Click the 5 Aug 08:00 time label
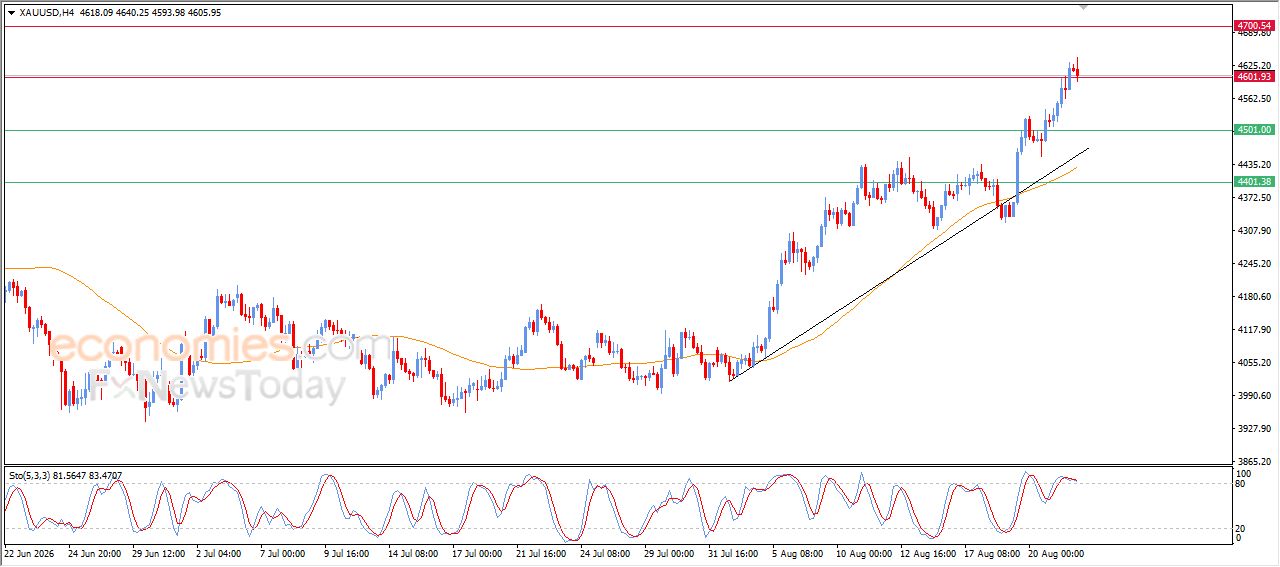This screenshot has width=1280, height=567. click(x=797, y=553)
